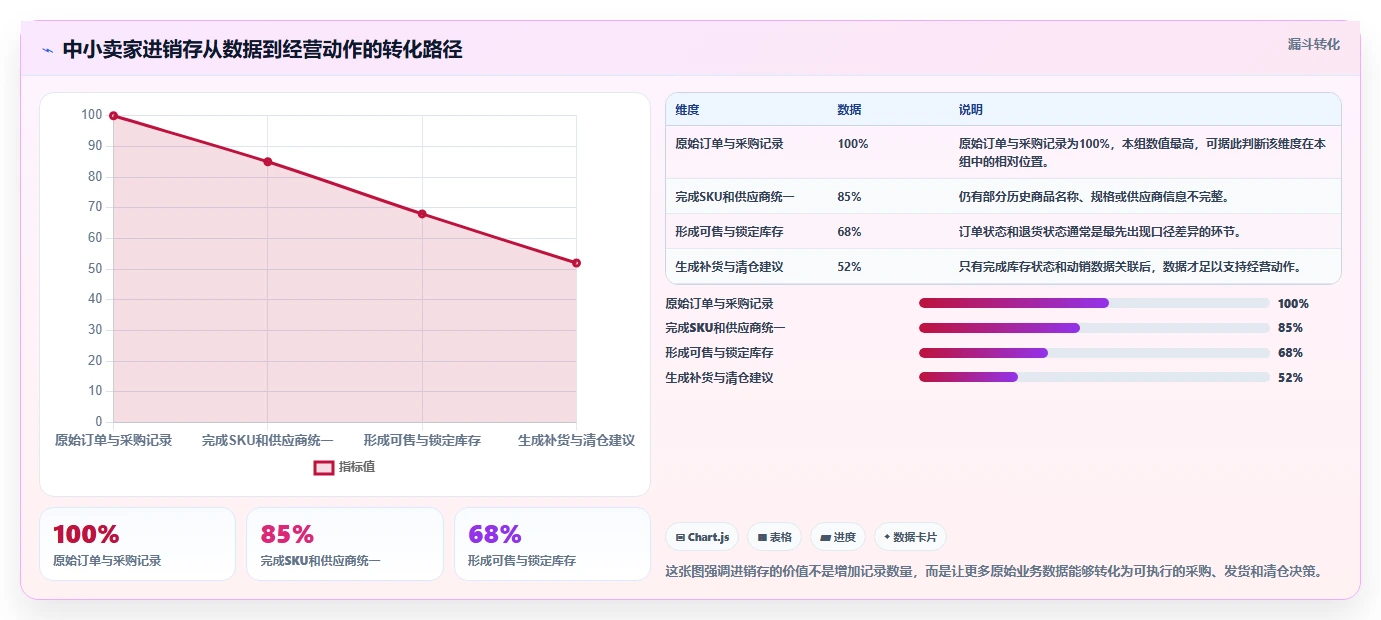
Task: Click the progress bar for 完成SKU和供应商统一
Action: (1094, 328)
